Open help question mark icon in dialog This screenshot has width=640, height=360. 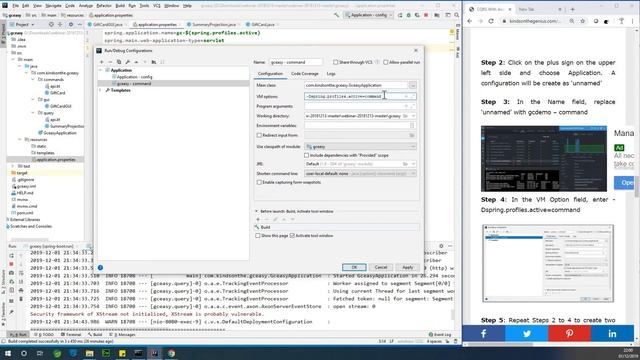100,268
